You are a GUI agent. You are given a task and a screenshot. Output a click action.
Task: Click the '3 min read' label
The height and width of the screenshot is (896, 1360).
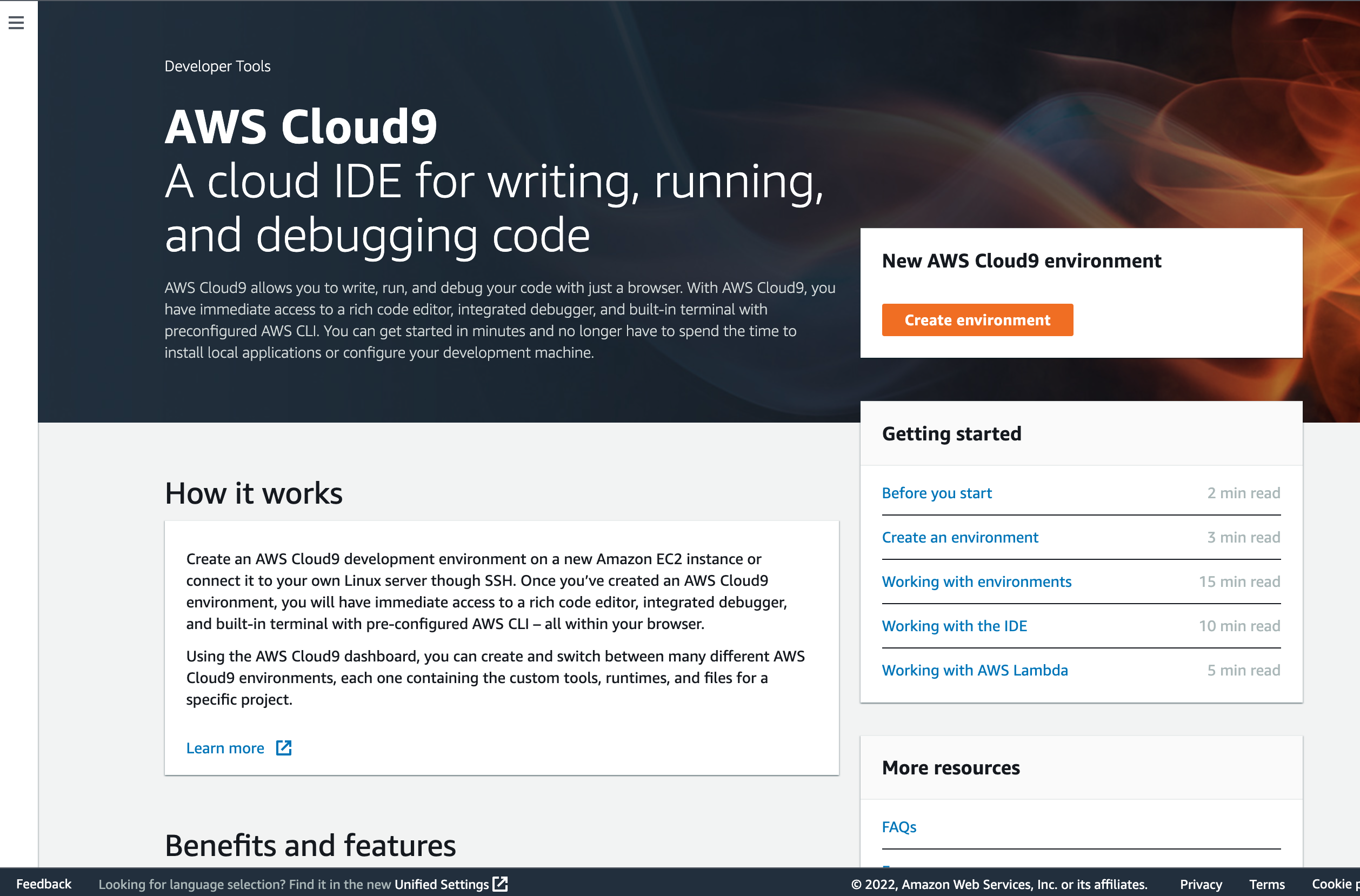pyautogui.click(x=1243, y=537)
